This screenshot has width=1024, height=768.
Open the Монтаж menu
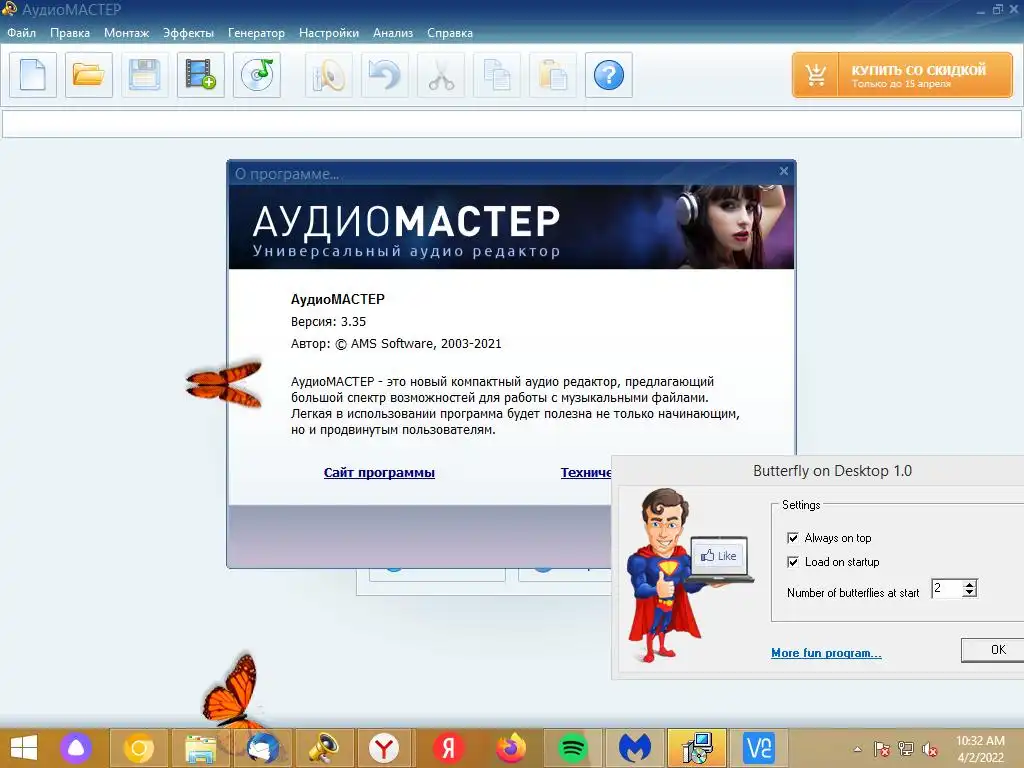pos(127,33)
